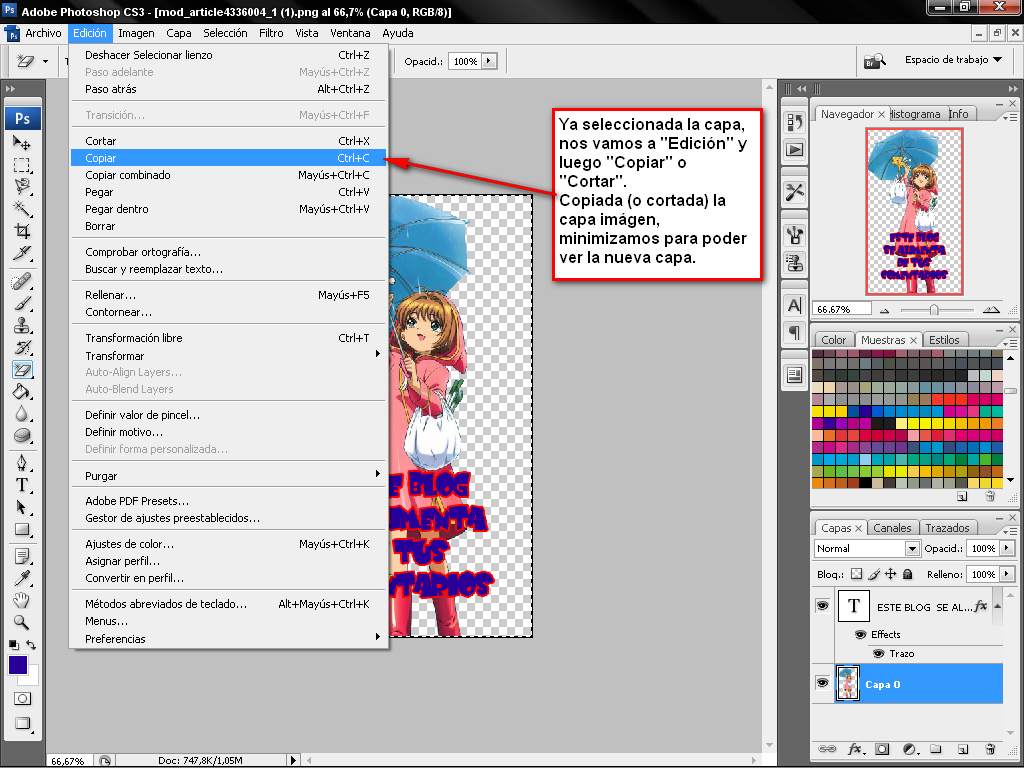Image resolution: width=1024 pixels, height=768 pixels.
Task: Switch to the Color tab
Action: click(833, 340)
